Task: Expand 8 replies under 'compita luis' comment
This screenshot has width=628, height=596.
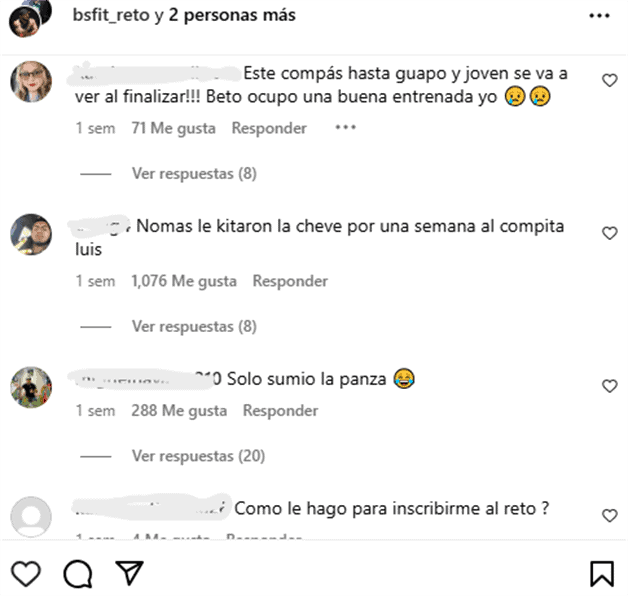Action: (x=194, y=326)
